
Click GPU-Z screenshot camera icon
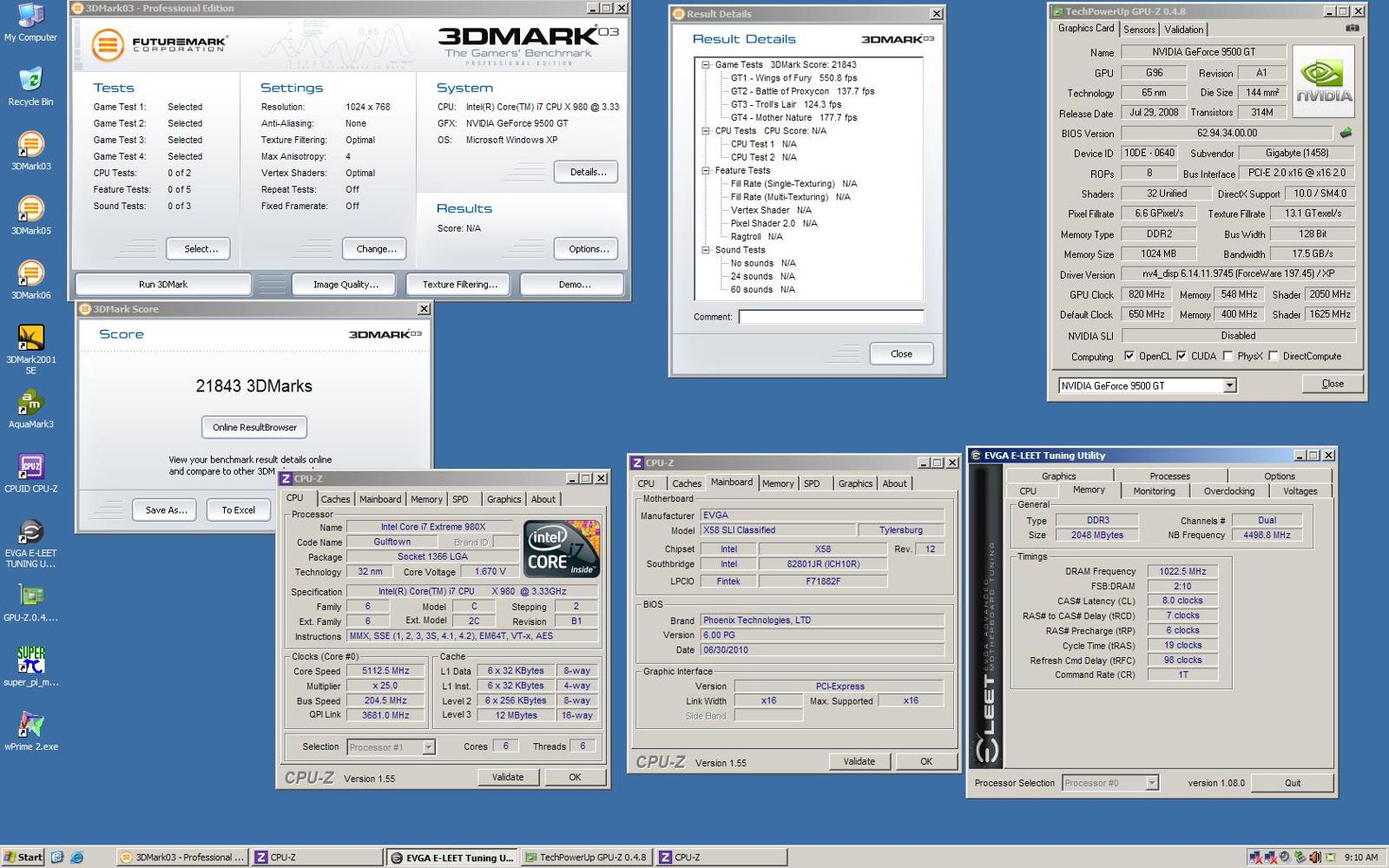tap(1352, 28)
